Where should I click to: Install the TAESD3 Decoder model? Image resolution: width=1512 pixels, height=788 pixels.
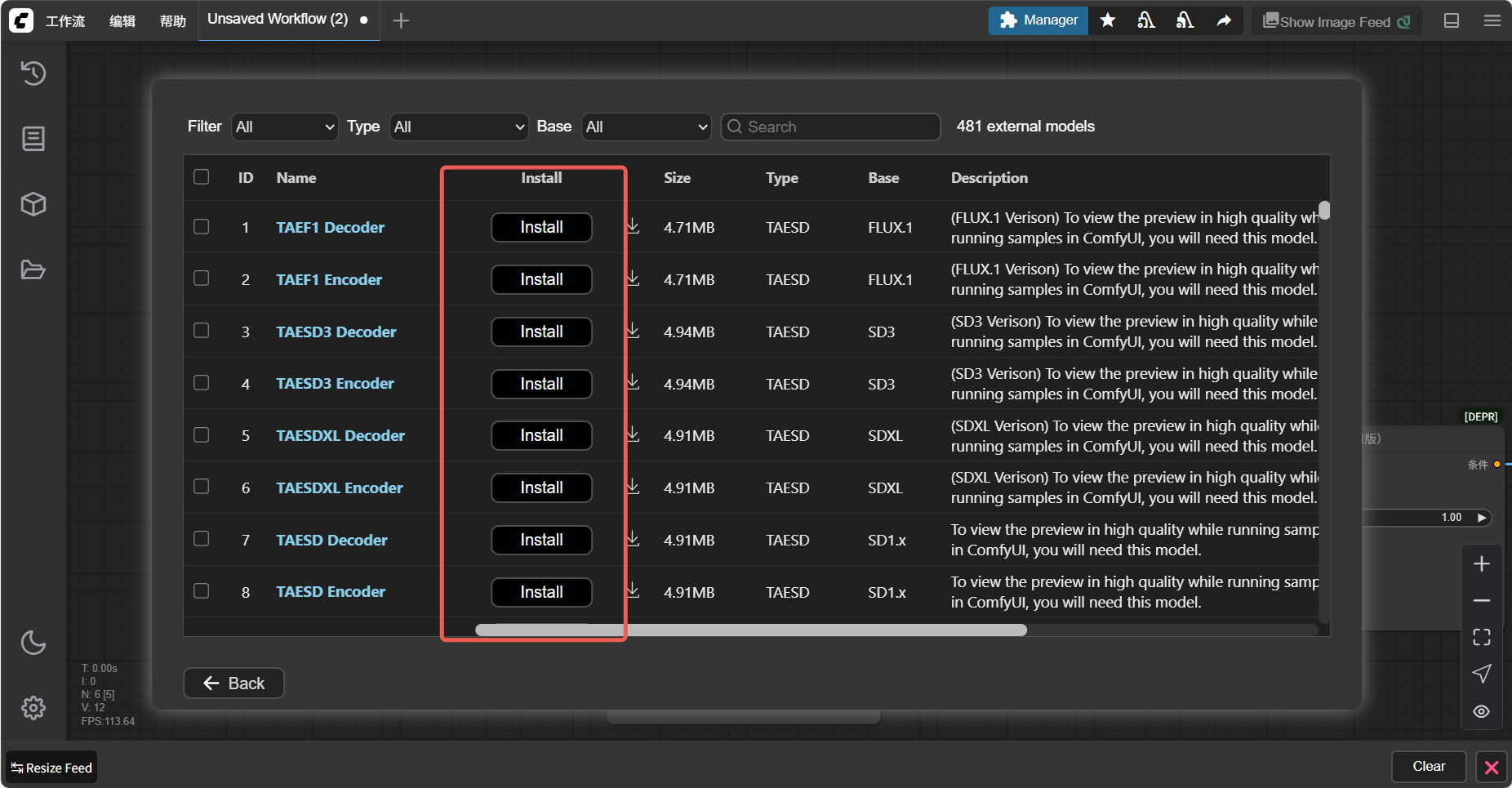pos(541,332)
